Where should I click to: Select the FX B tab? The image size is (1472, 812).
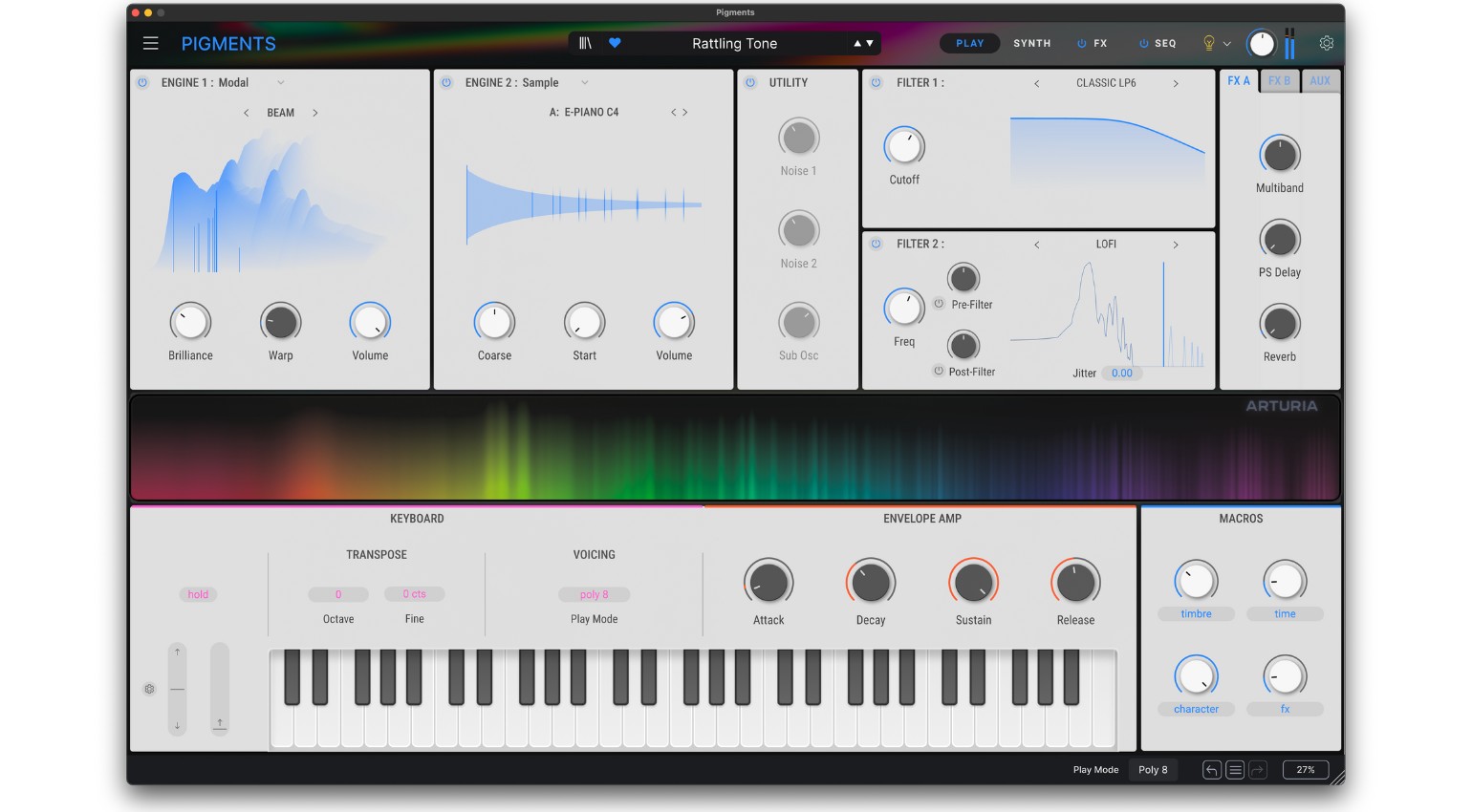pos(1279,81)
